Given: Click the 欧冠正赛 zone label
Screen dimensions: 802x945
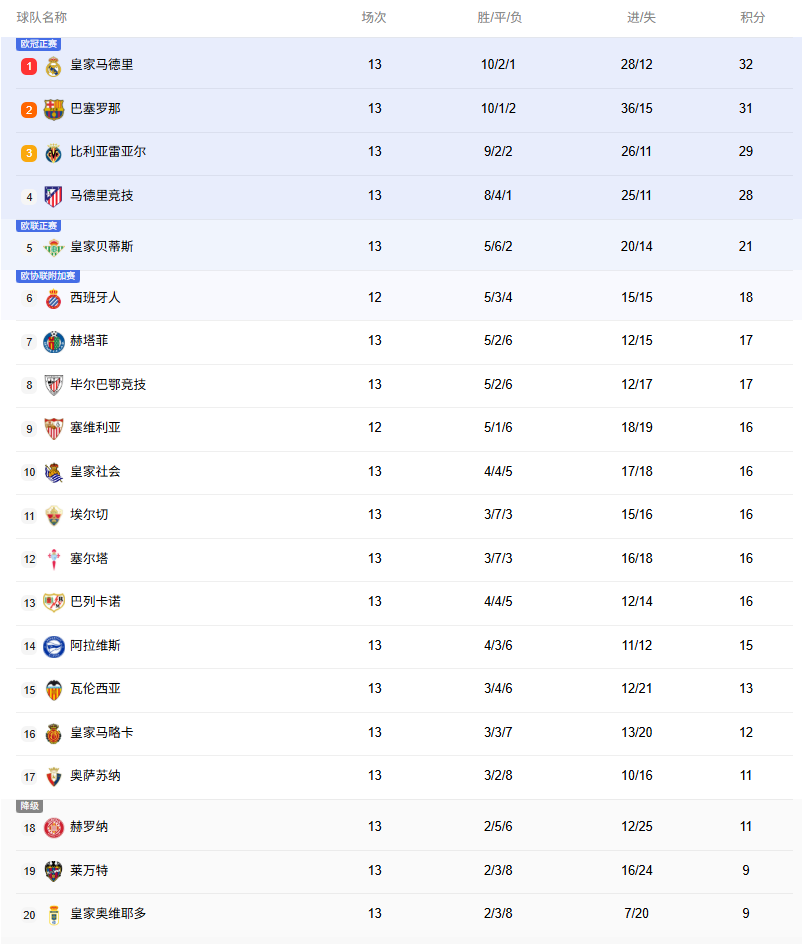Looking at the screenshot, I should (x=39, y=44).
